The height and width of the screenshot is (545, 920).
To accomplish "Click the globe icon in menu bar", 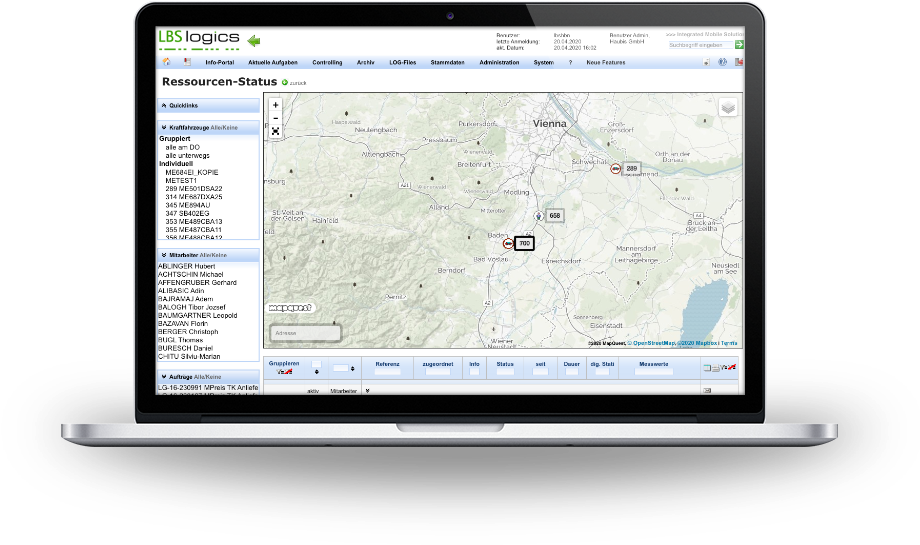I will (x=722, y=62).
